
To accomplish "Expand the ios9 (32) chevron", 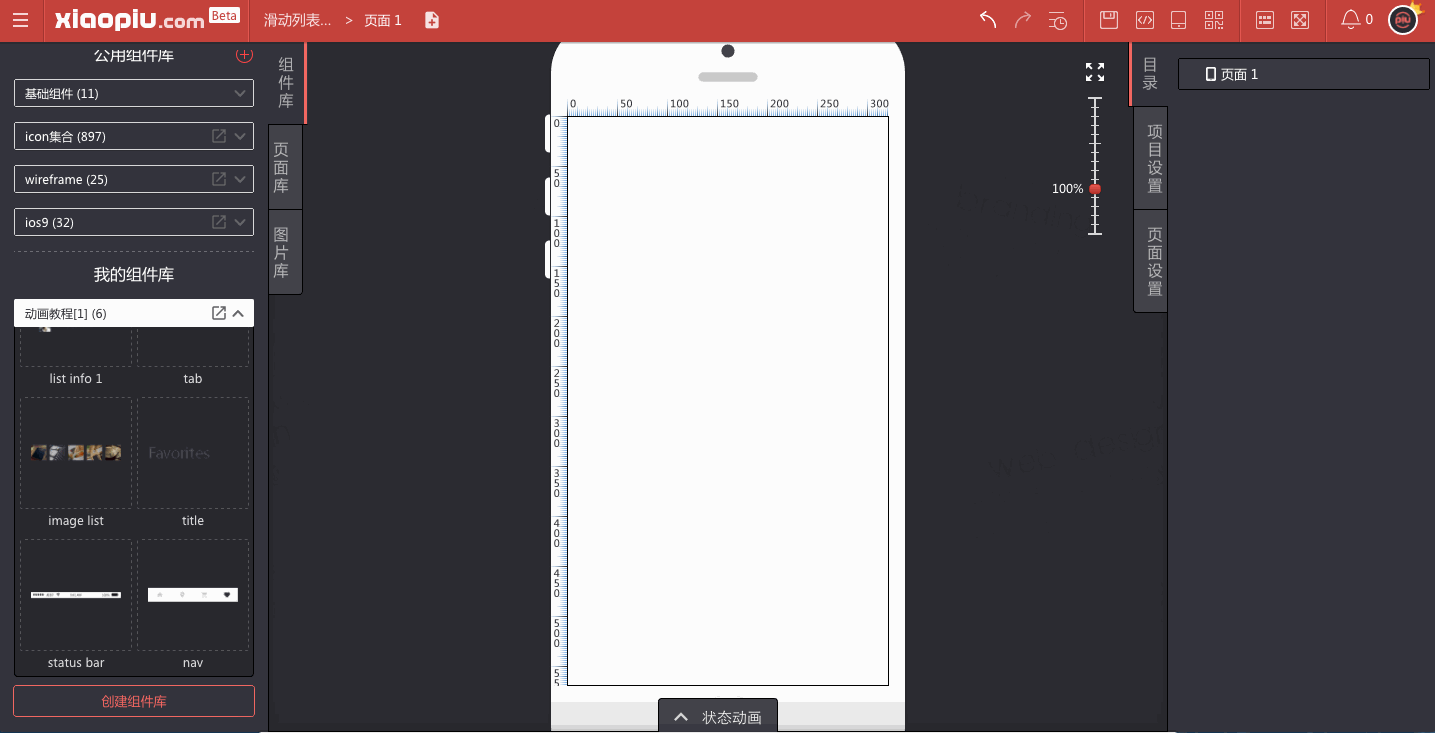I will click(240, 222).
